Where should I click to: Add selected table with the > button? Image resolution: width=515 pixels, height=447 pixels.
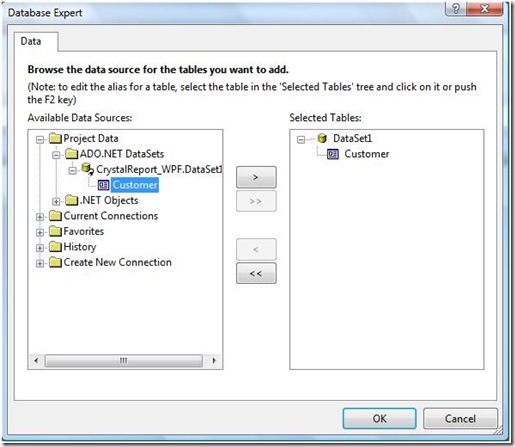(x=256, y=177)
